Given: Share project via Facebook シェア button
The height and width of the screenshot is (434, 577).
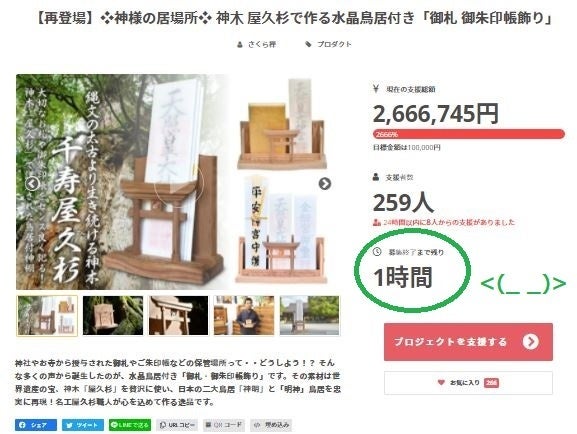Looking at the screenshot, I should tap(36, 425).
